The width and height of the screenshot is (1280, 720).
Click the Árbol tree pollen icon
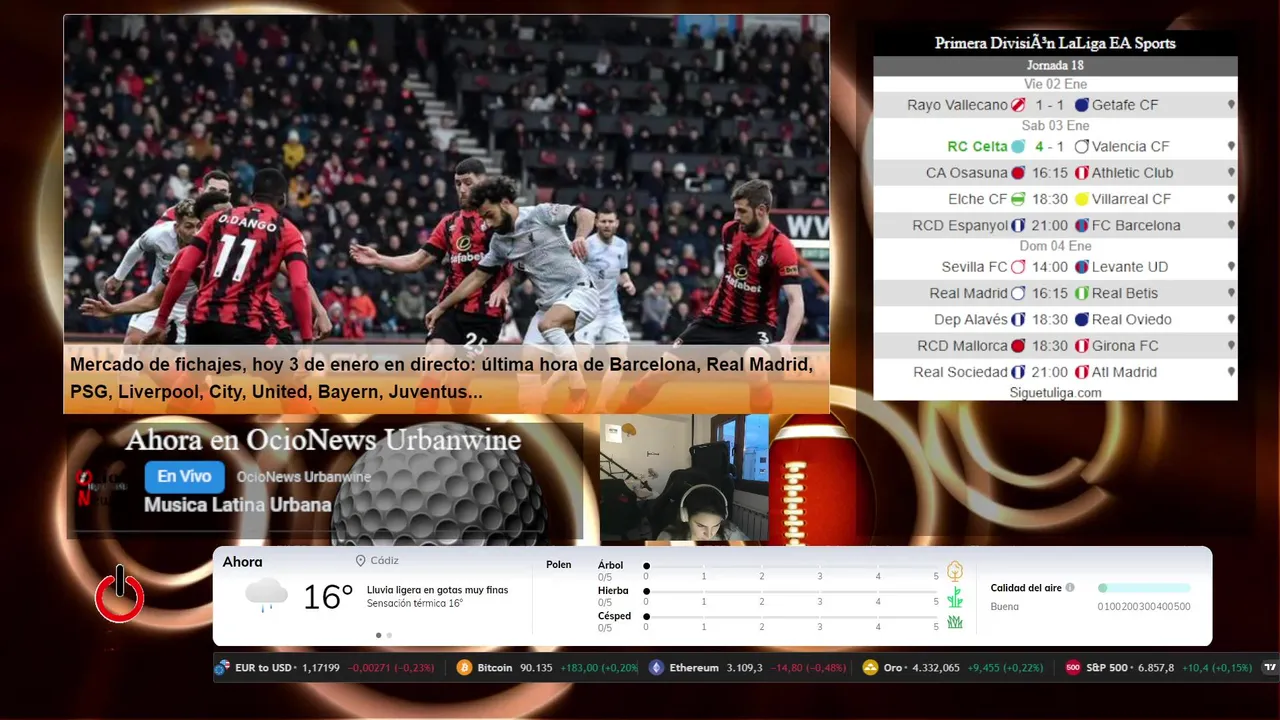pos(955,571)
